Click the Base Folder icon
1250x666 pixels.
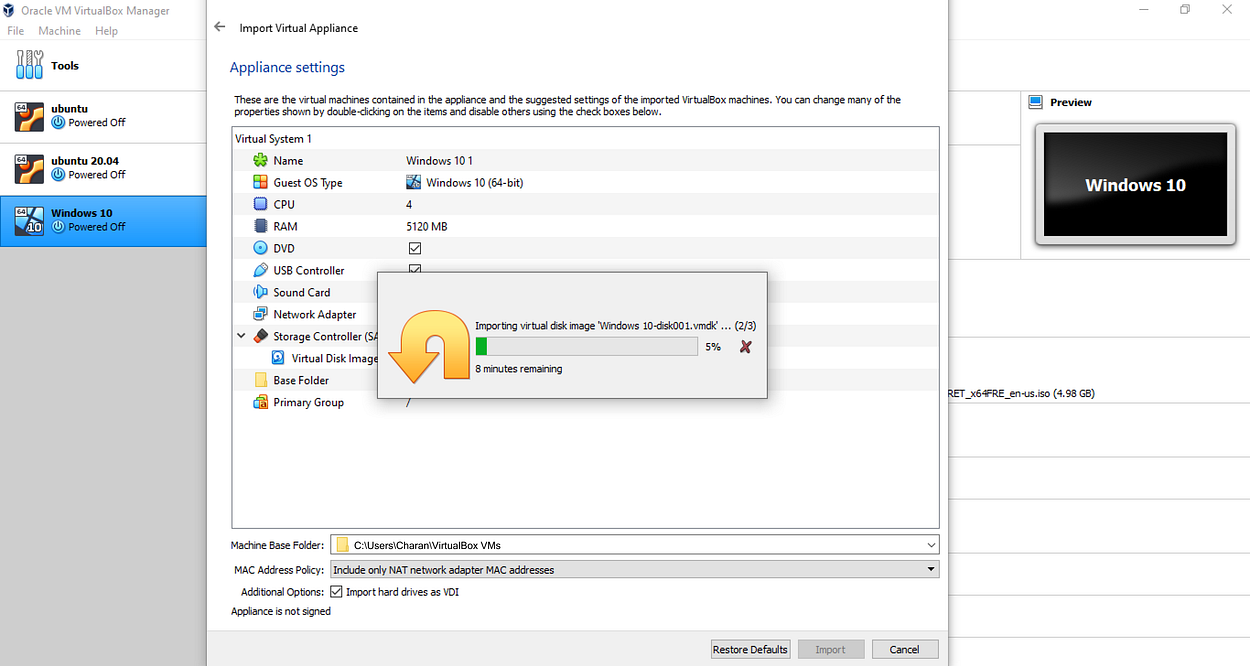click(260, 380)
